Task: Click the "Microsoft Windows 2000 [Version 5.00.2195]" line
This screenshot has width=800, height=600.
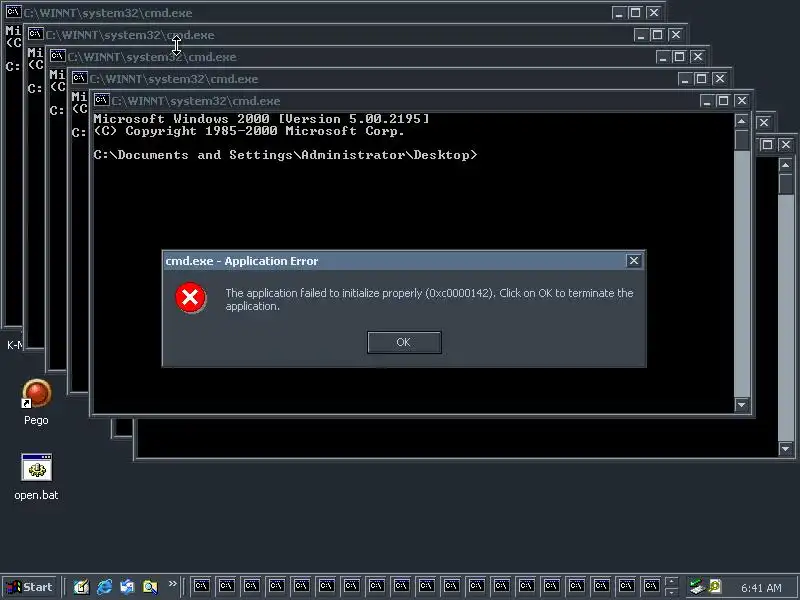Action: [x=261, y=119]
